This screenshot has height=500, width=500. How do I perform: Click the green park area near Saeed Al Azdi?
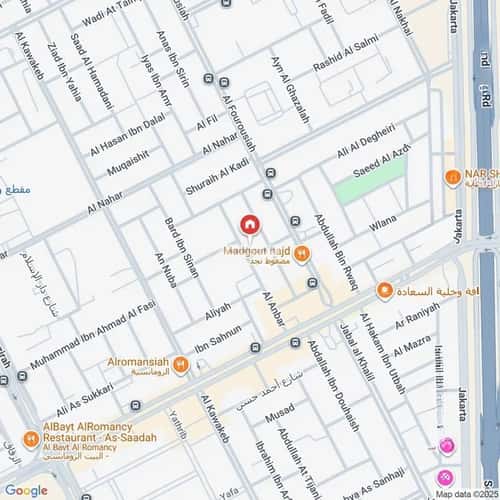(x=370, y=183)
